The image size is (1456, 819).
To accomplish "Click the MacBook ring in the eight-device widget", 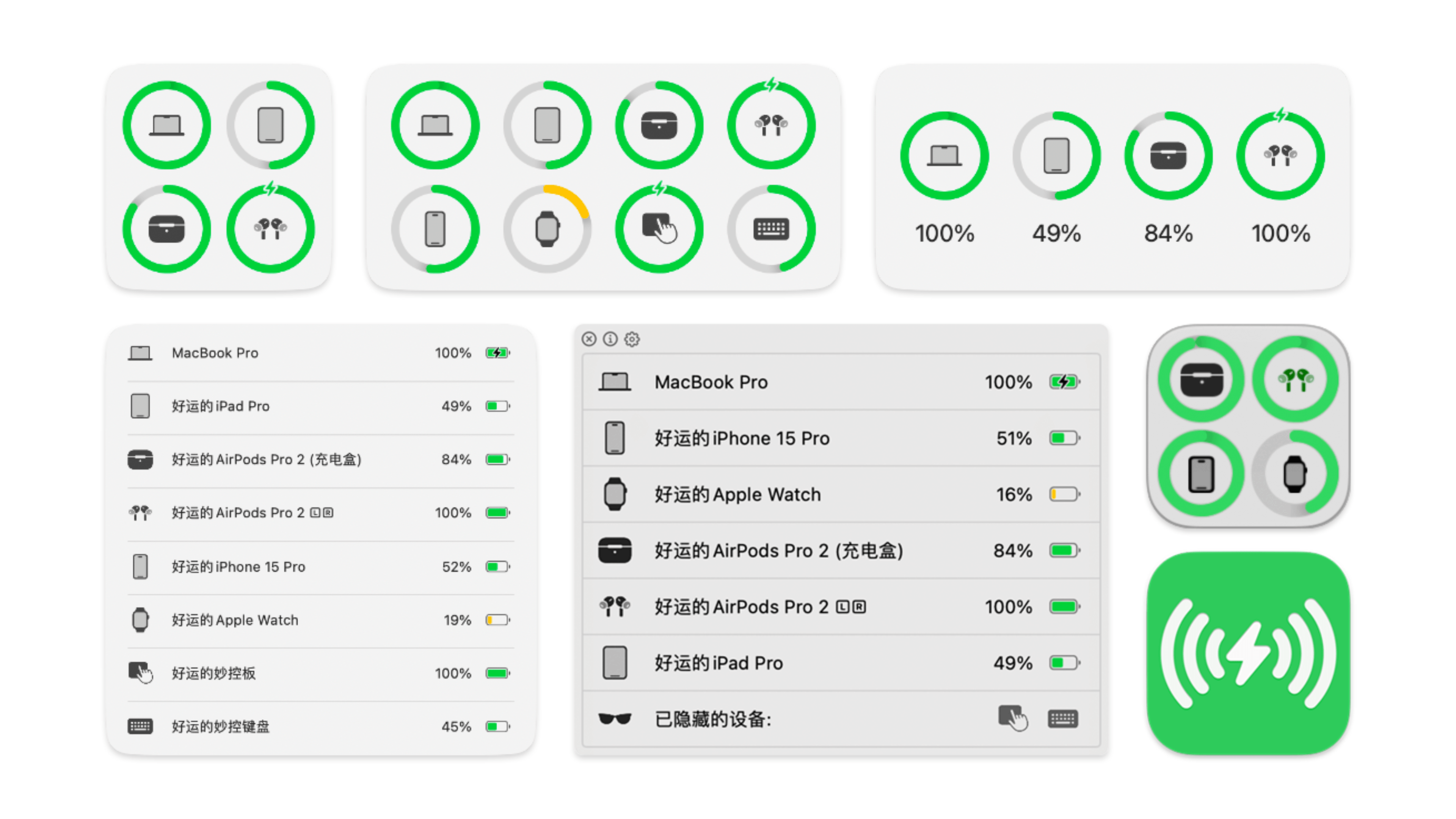I will pos(435,125).
